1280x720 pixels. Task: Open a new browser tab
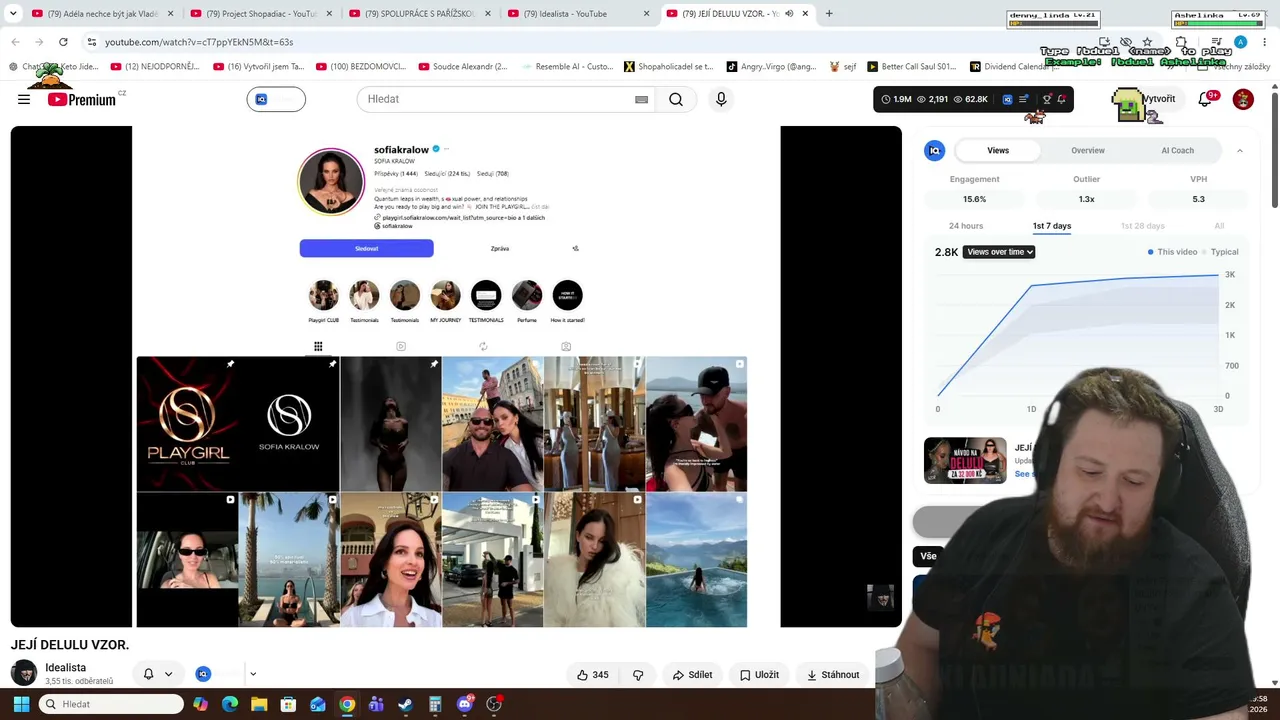829,14
